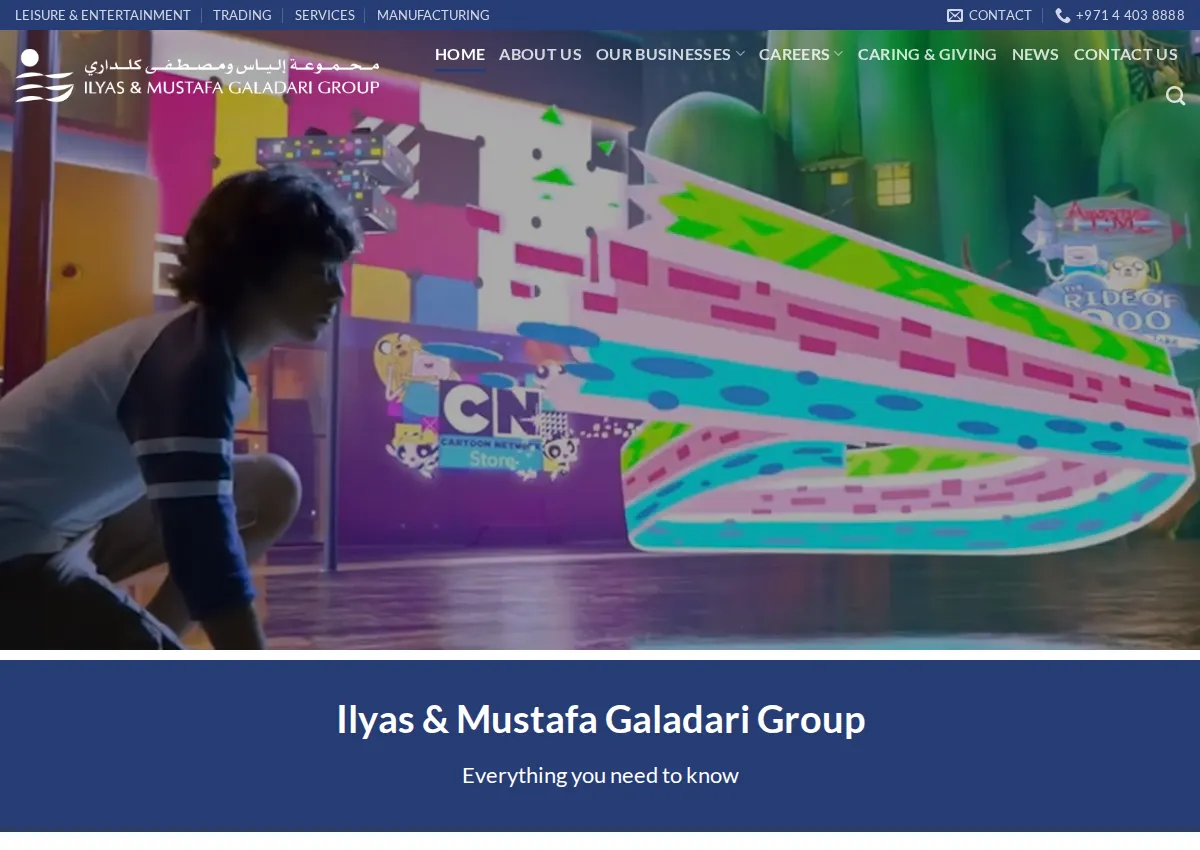The image size is (1200, 850).
Task: Click the envelope icon beside CONTACT
Action: (955, 16)
